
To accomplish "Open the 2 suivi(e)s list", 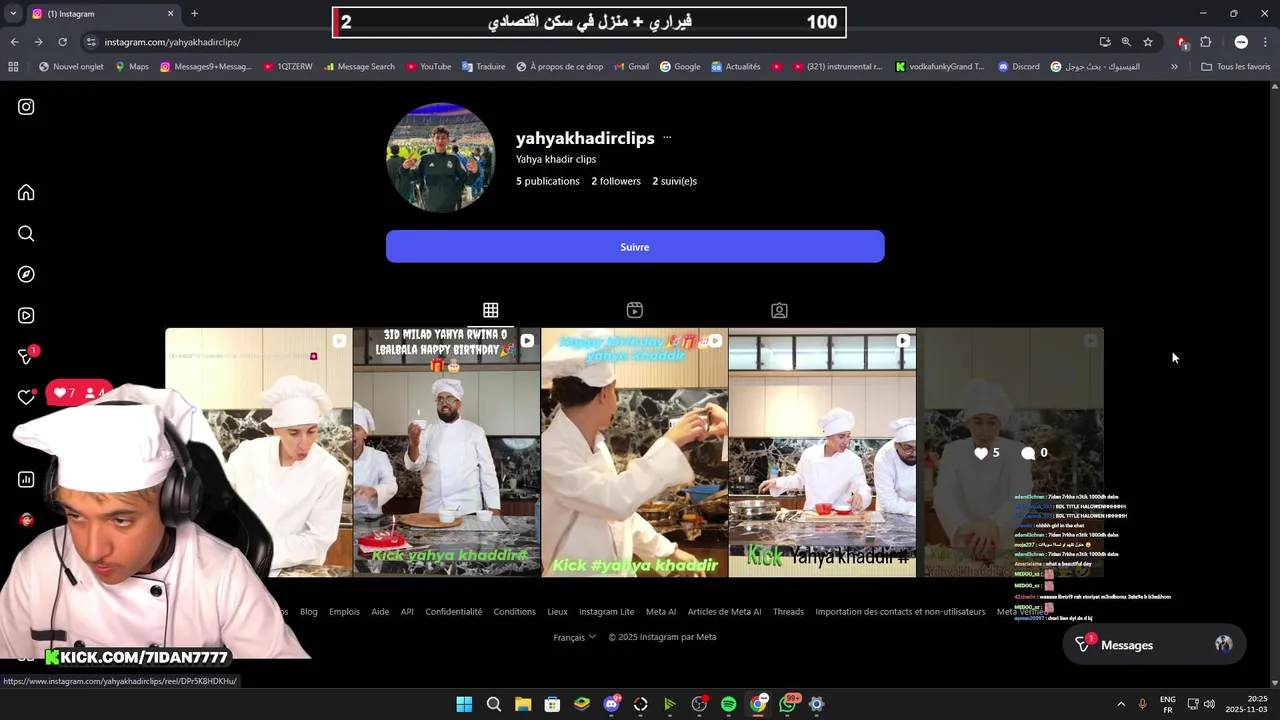I will (675, 181).
